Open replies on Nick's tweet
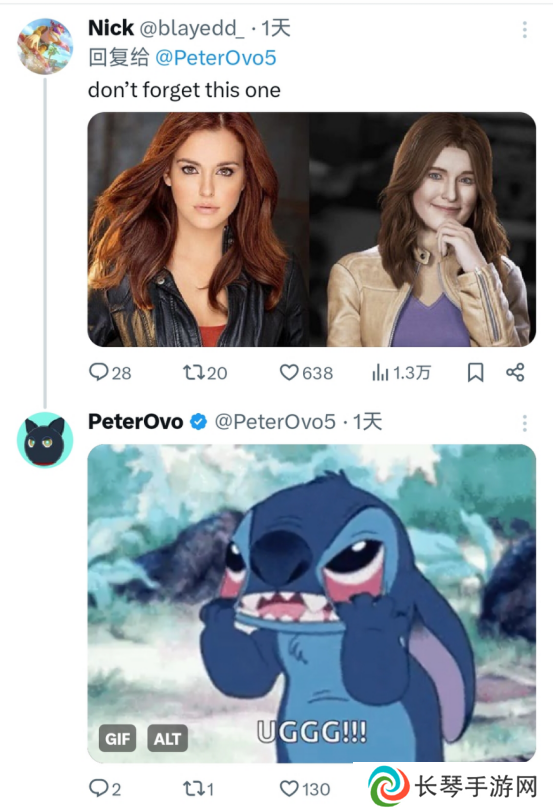Screen dimensions: 553x812 click(x=110, y=373)
